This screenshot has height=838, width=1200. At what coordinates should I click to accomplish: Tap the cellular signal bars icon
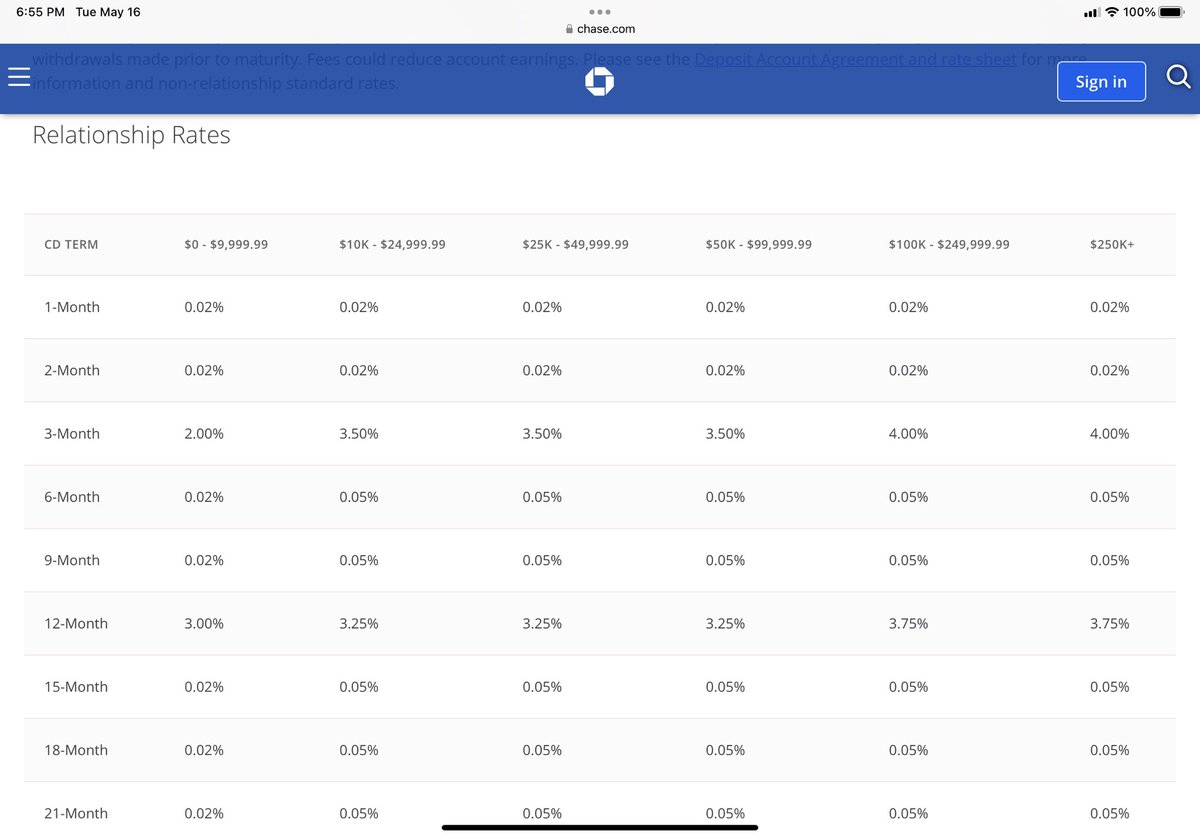[1091, 12]
